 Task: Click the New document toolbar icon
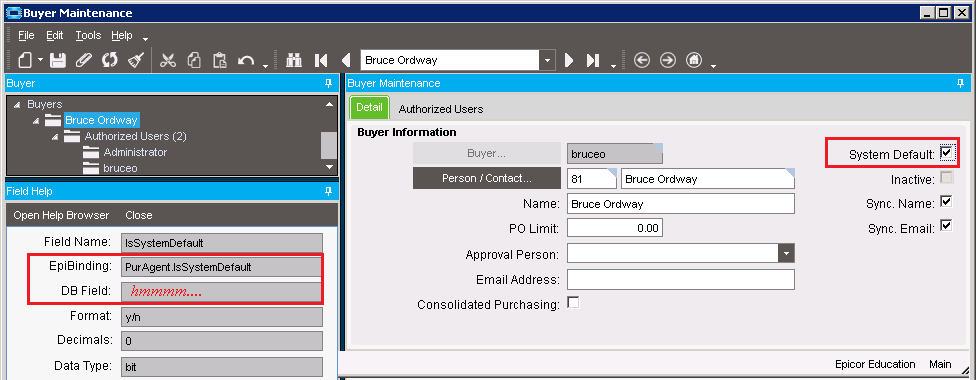25,60
